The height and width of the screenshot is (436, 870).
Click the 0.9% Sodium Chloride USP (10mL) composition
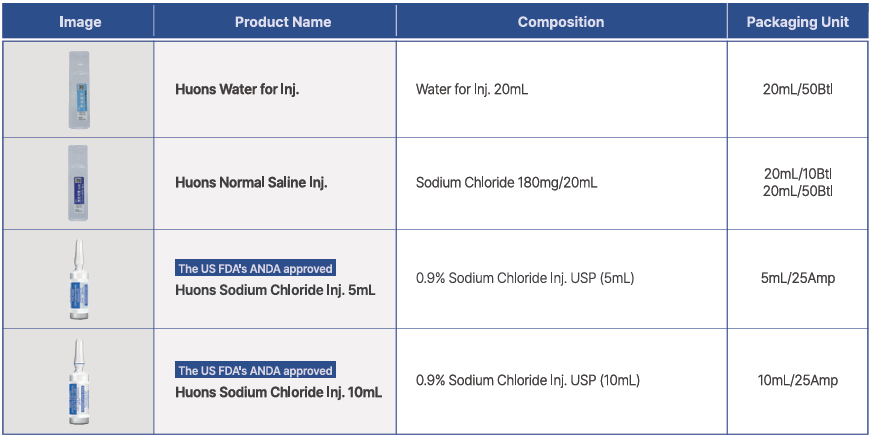pyautogui.click(x=528, y=380)
